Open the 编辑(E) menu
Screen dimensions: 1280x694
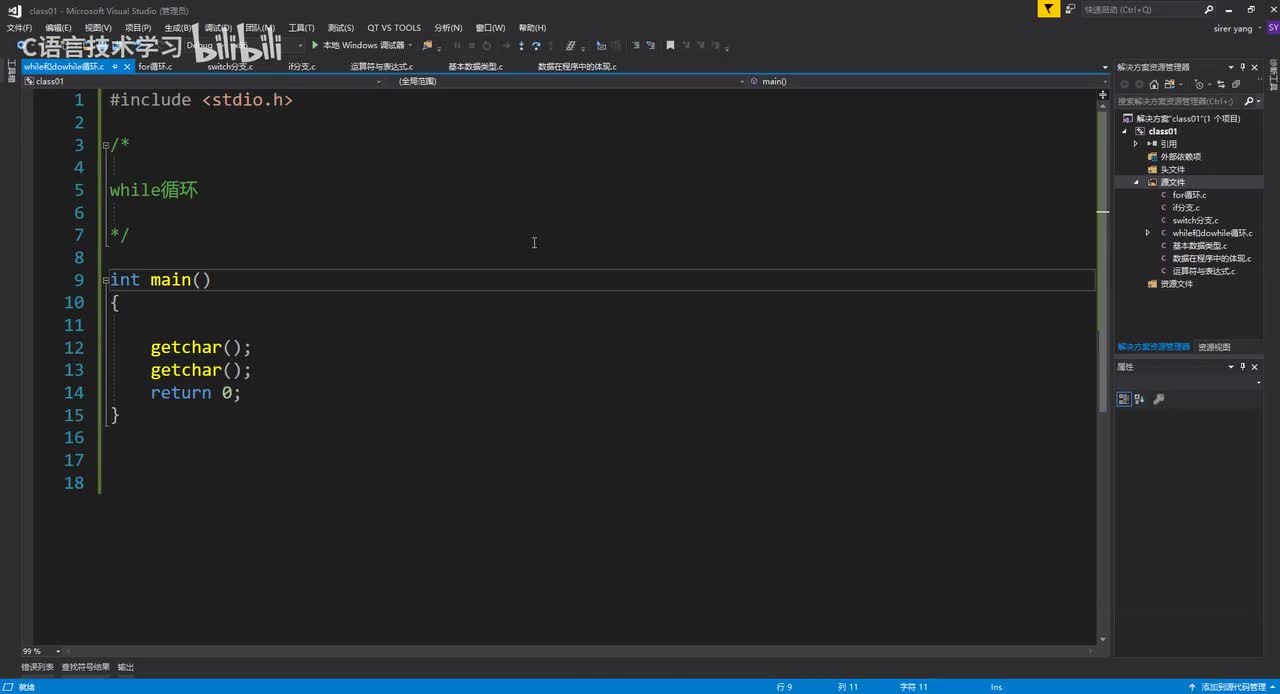tap(58, 28)
